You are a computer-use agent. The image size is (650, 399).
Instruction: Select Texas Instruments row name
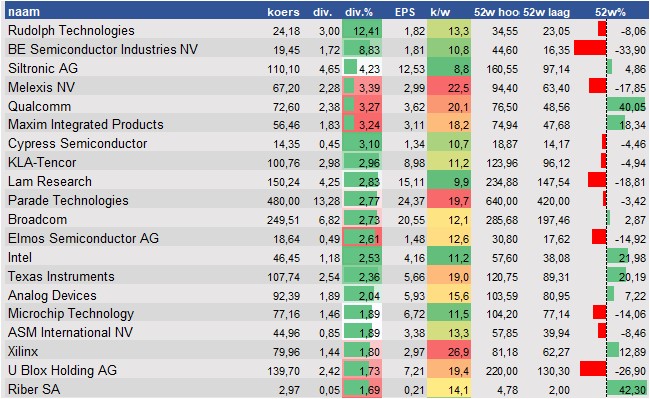(x=61, y=276)
